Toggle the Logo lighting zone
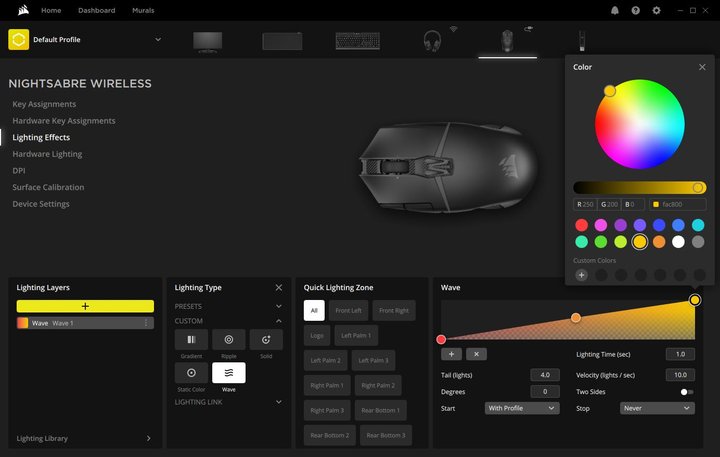The width and height of the screenshot is (720, 457). (316, 336)
